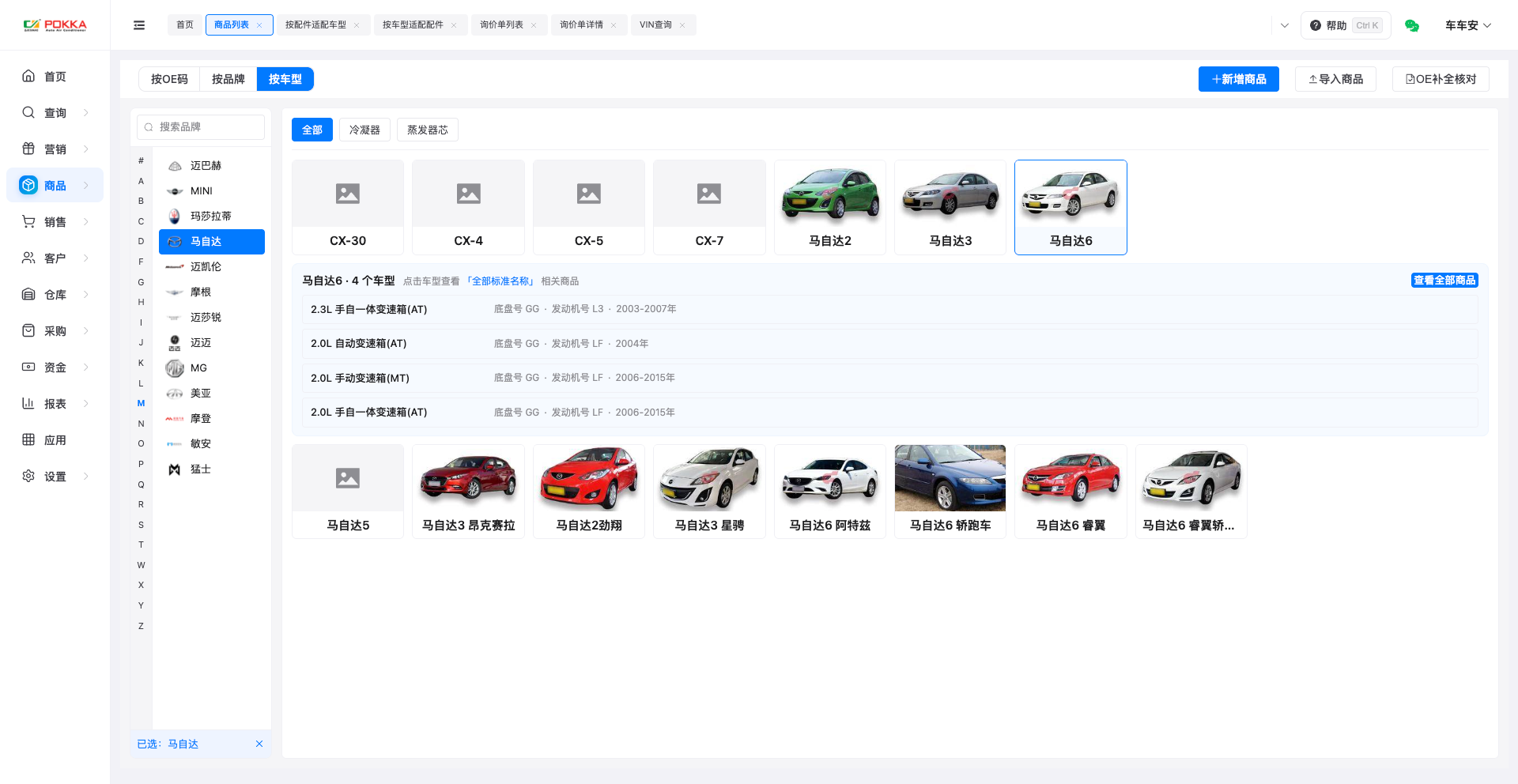This screenshot has width=1518, height=784.
Task: Click the 查询 search icon in sidebar
Action: coord(28,112)
